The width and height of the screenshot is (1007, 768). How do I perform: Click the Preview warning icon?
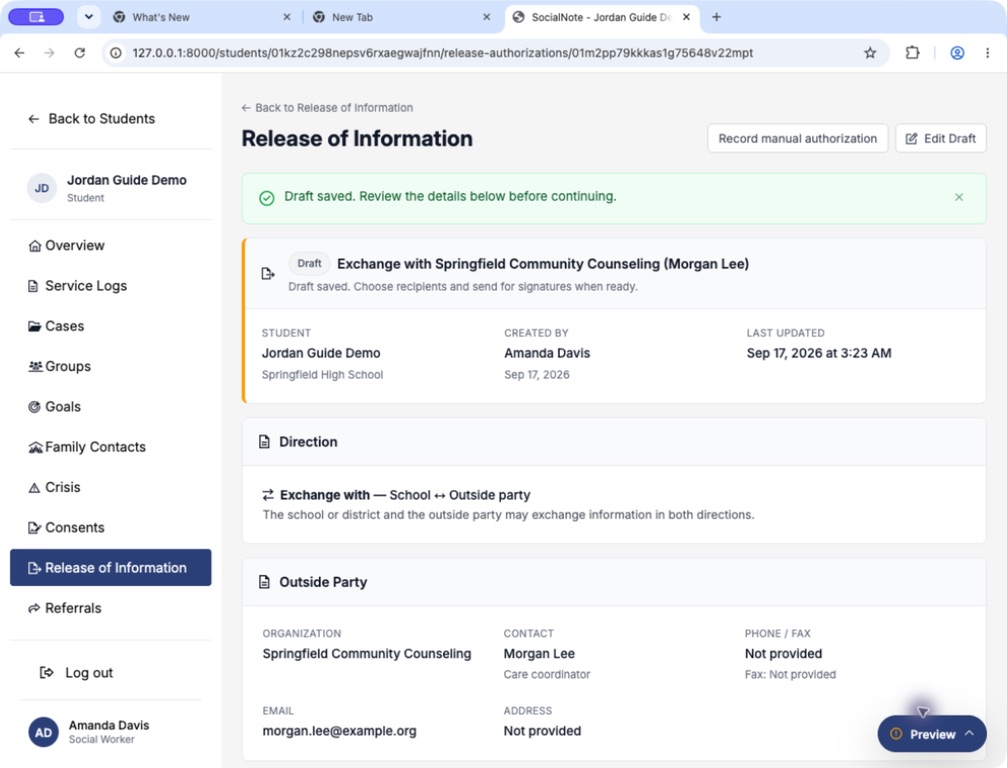tap(896, 734)
